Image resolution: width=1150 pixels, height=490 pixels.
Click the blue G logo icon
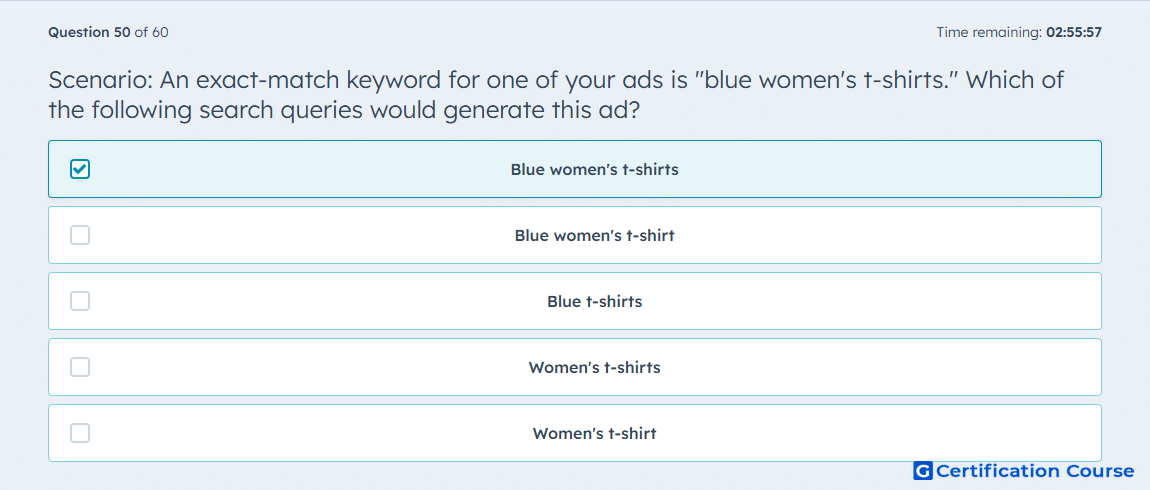coord(923,471)
